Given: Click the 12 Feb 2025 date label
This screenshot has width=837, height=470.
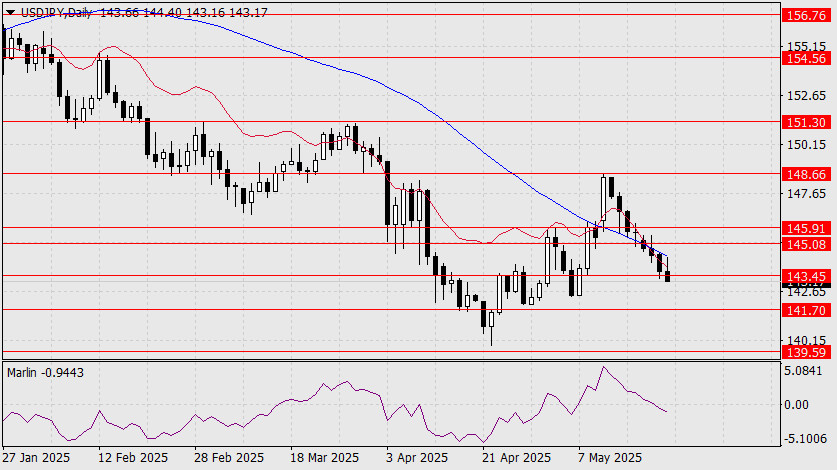Looking at the screenshot, I should pyautogui.click(x=132, y=458).
